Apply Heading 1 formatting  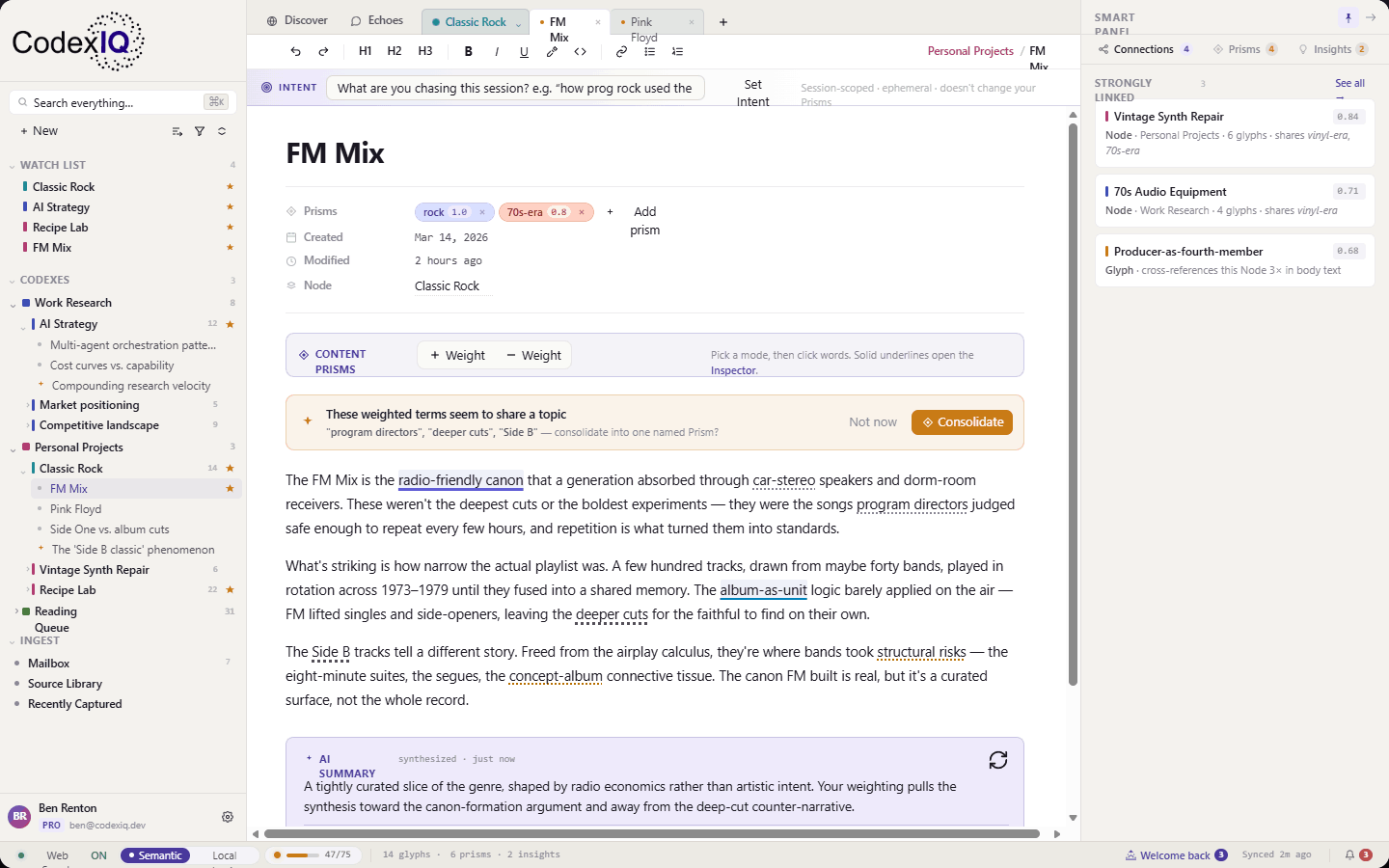(365, 51)
